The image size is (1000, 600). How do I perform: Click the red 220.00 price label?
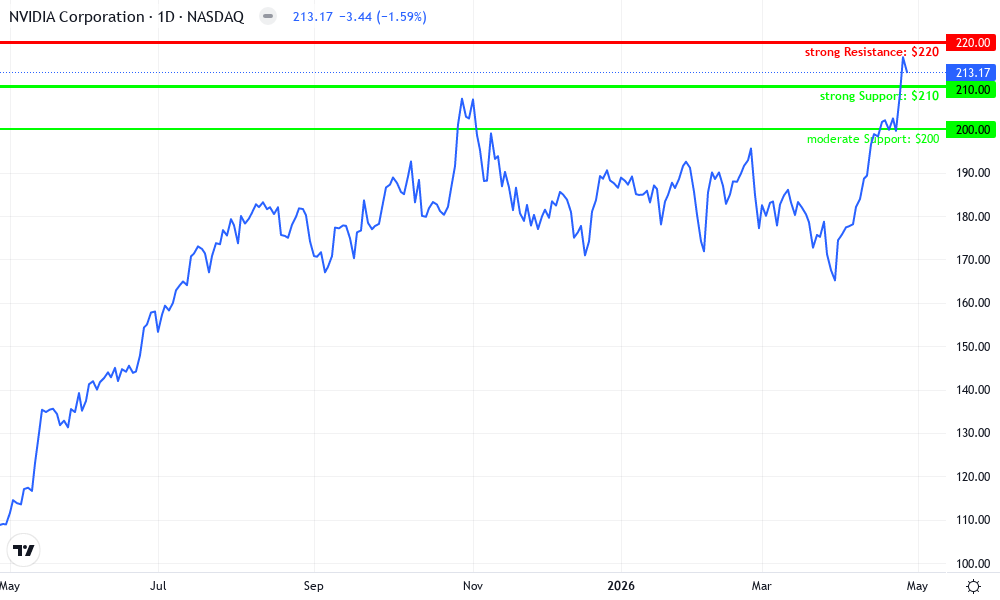pyautogui.click(x=971, y=43)
